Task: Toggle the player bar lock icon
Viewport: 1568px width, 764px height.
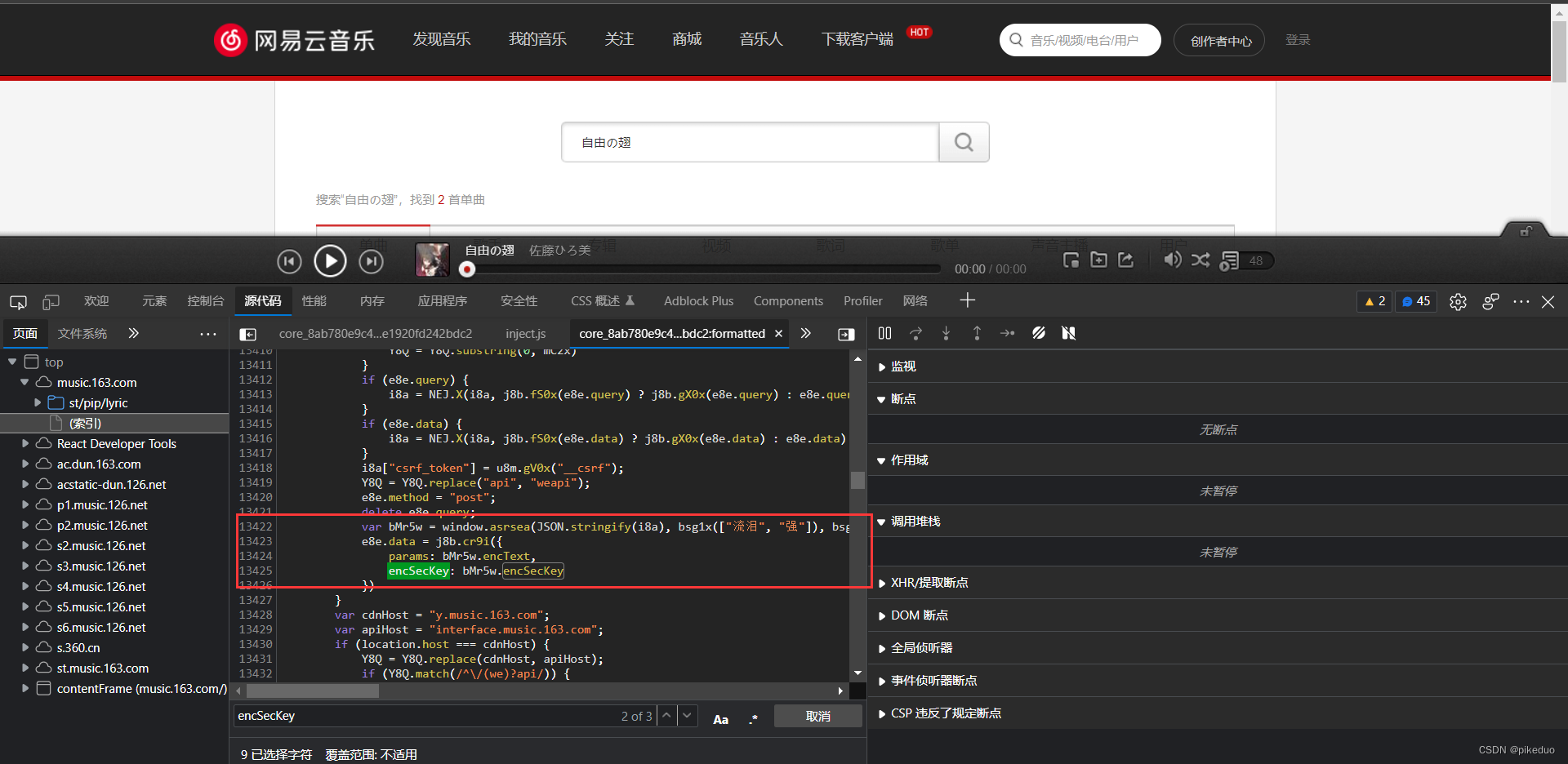Action: (x=1525, y=231)
